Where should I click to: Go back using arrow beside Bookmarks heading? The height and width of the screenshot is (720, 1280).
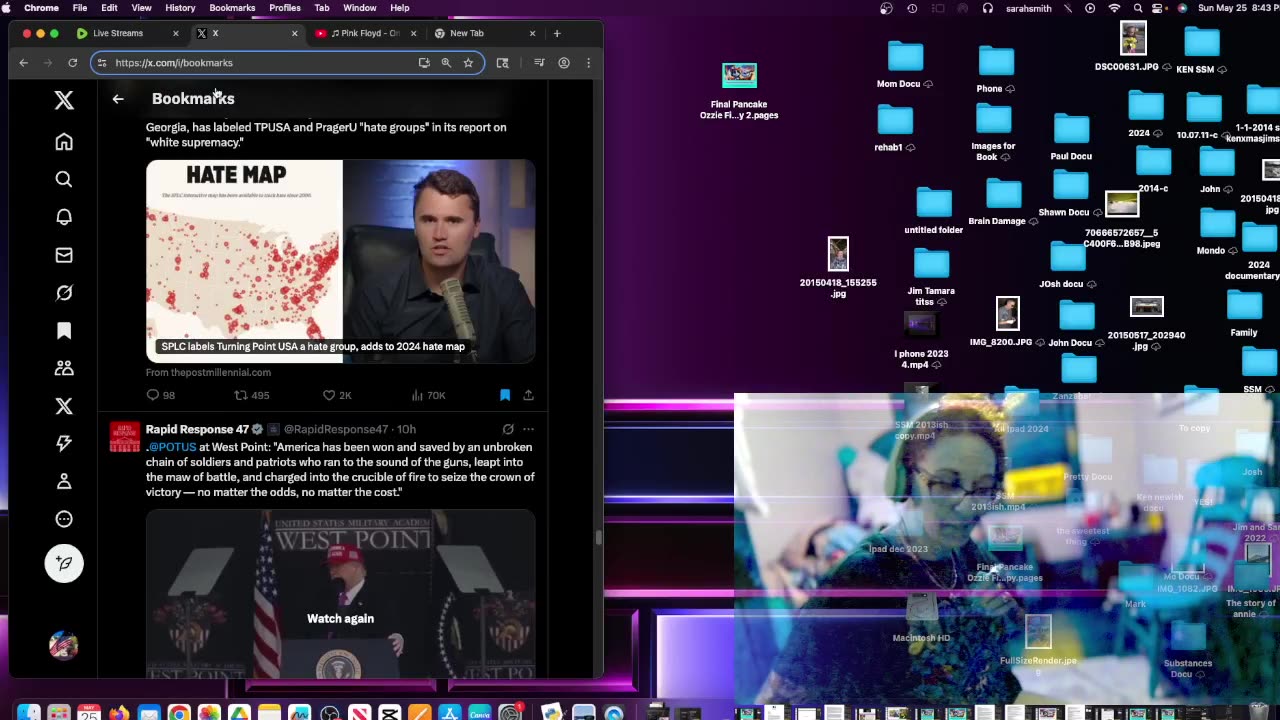coord(118,99)
